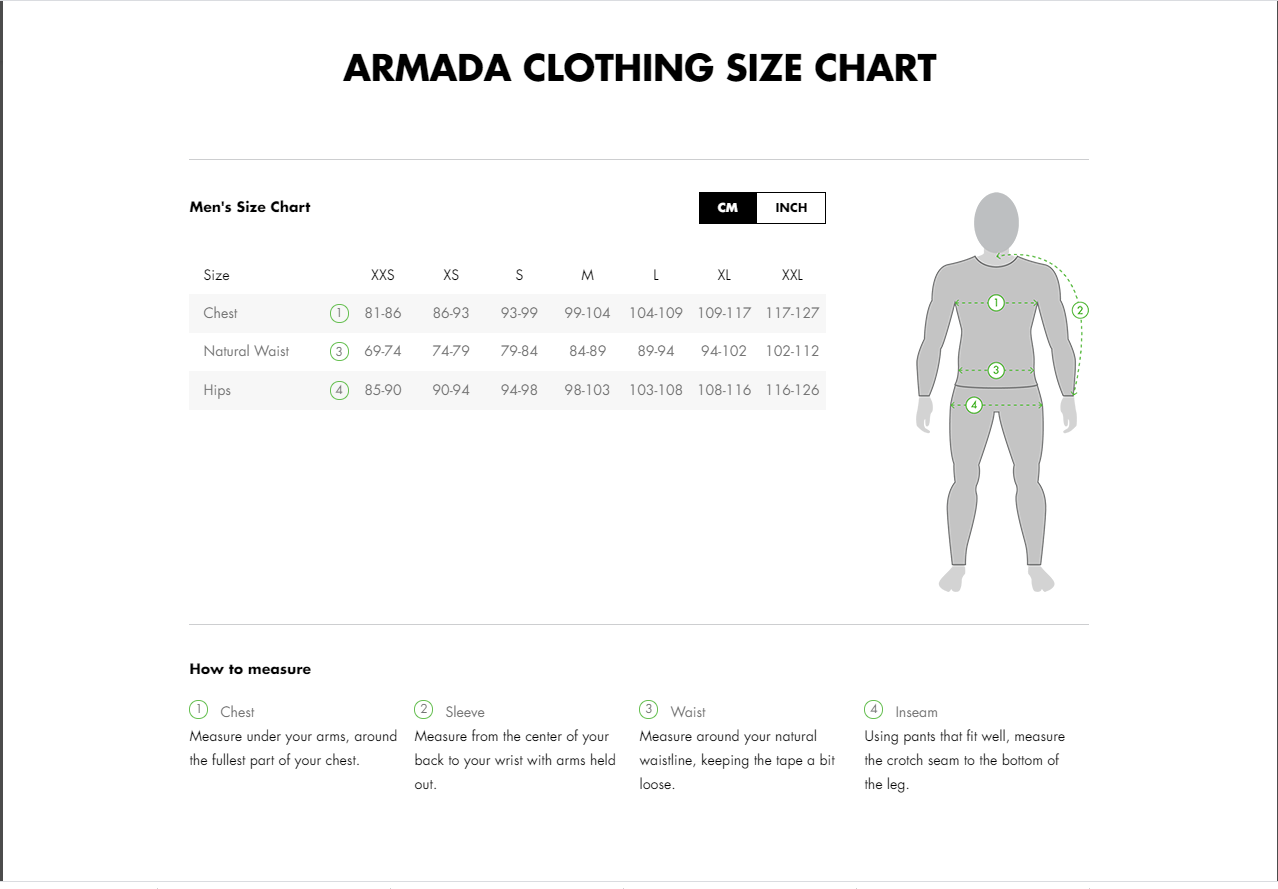Click the number 3 icon beside Natural Waist
Image resolution: width=1278 pixels, height=889 pixels.
(339, 351)
